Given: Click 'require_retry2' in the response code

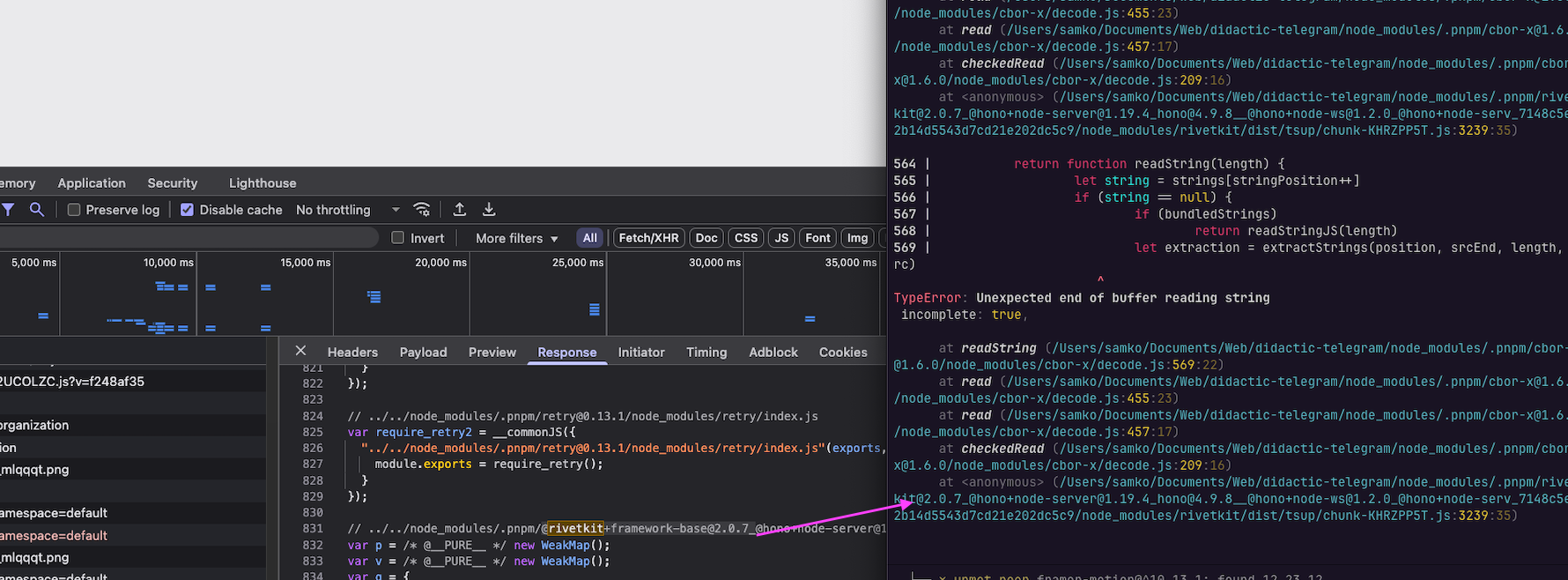Looking at the screenshot, I should coord(424,432).
